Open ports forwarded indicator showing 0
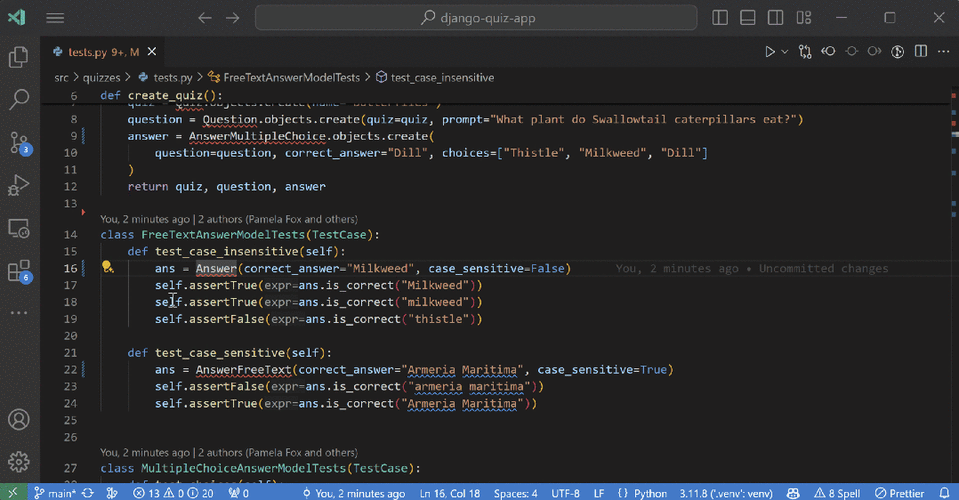The image size is (959, 500). pyautogui.click(x=239, y=493)
